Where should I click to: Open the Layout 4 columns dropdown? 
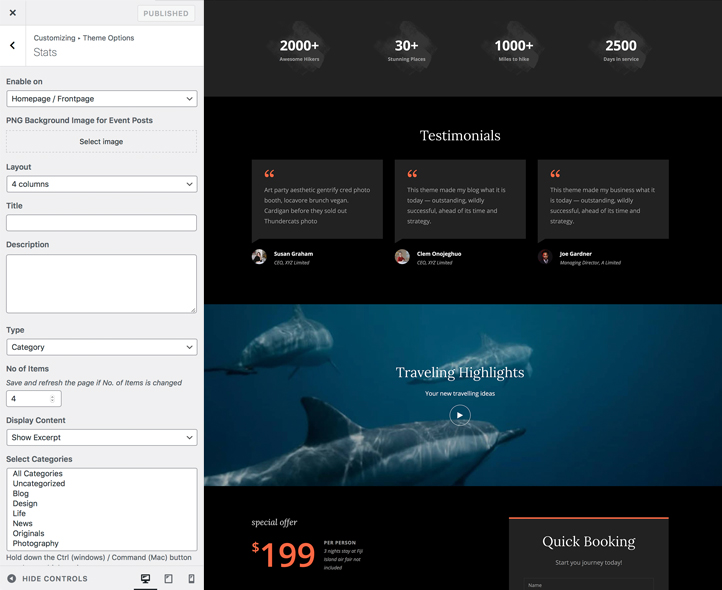coord(101,184)
